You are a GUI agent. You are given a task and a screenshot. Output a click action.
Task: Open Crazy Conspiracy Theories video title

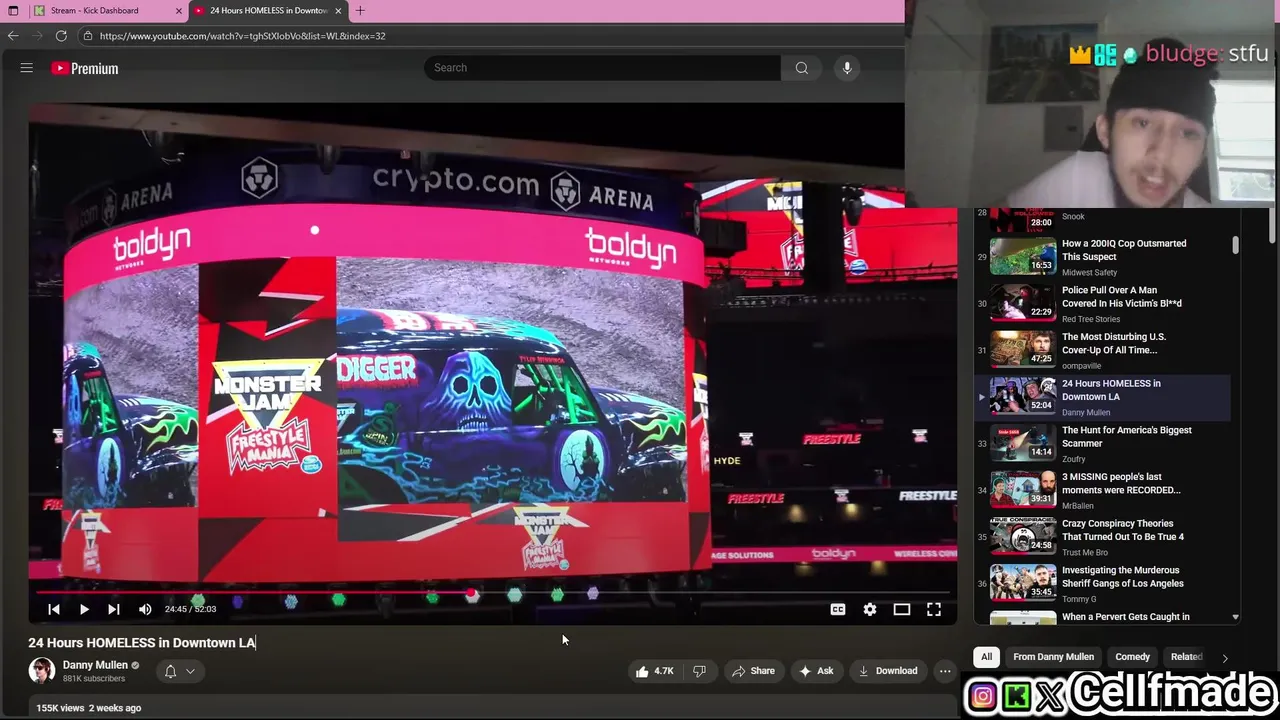click(x=1123, y=530)
